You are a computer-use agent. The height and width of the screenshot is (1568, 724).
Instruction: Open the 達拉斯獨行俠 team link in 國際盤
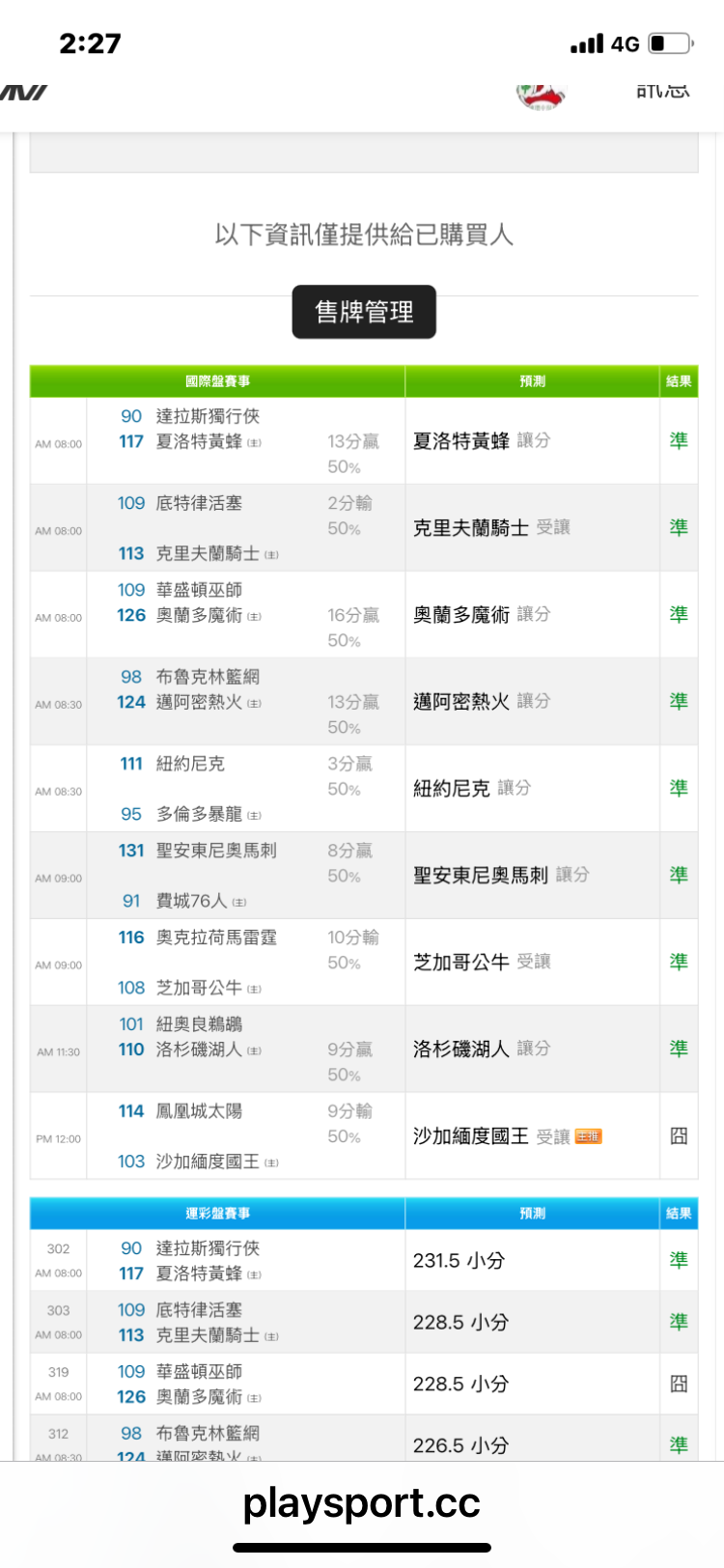coord(208,416)
